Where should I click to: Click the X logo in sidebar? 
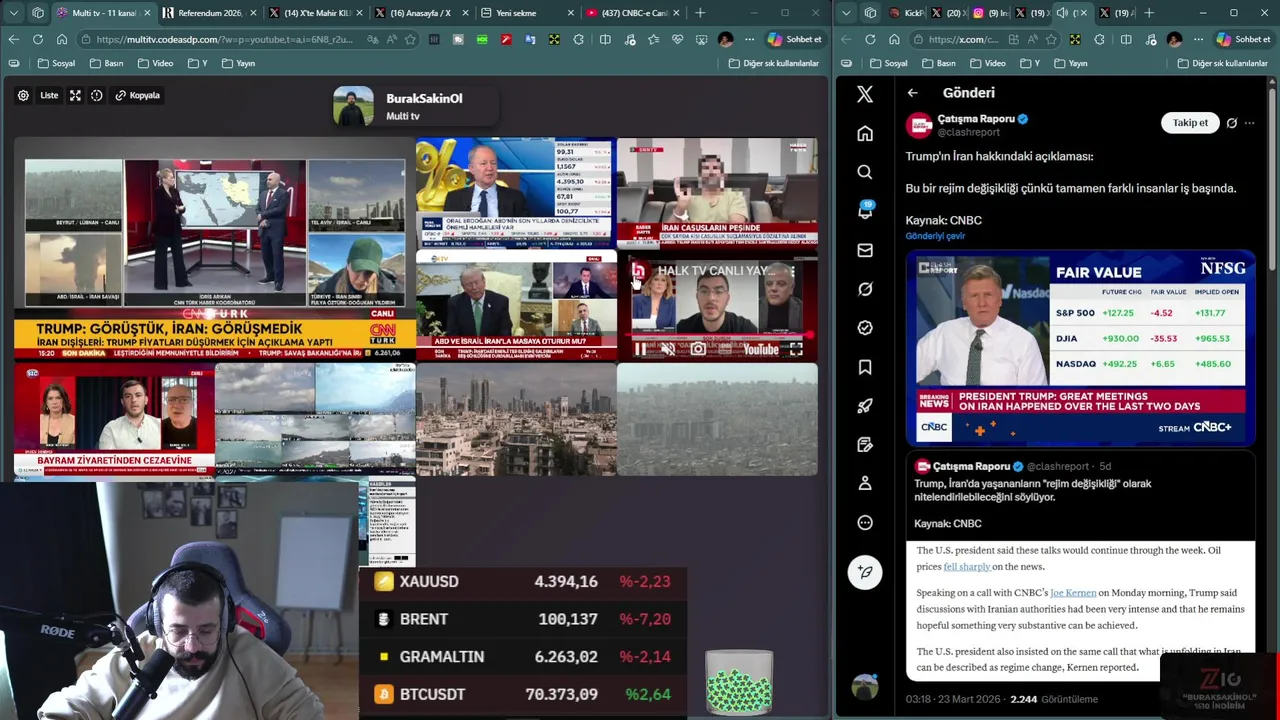865,94
